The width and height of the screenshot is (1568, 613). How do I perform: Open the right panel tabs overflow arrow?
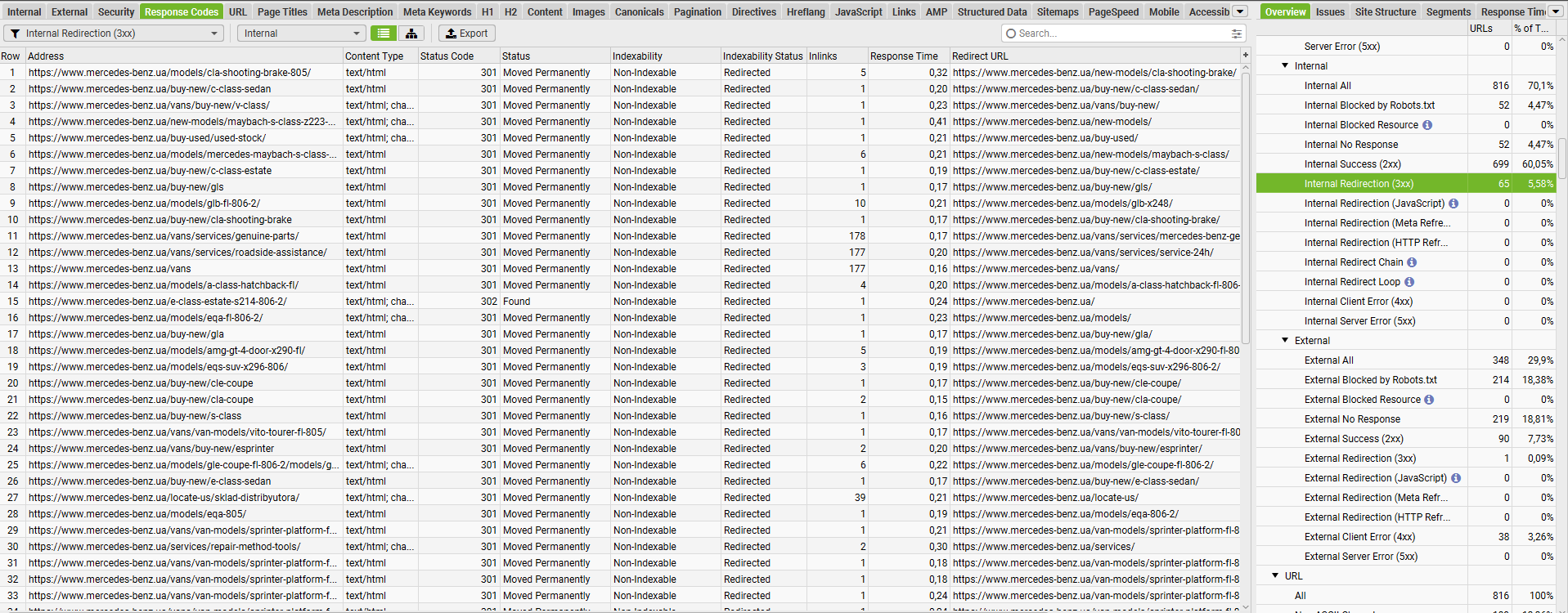point(1556,11)
